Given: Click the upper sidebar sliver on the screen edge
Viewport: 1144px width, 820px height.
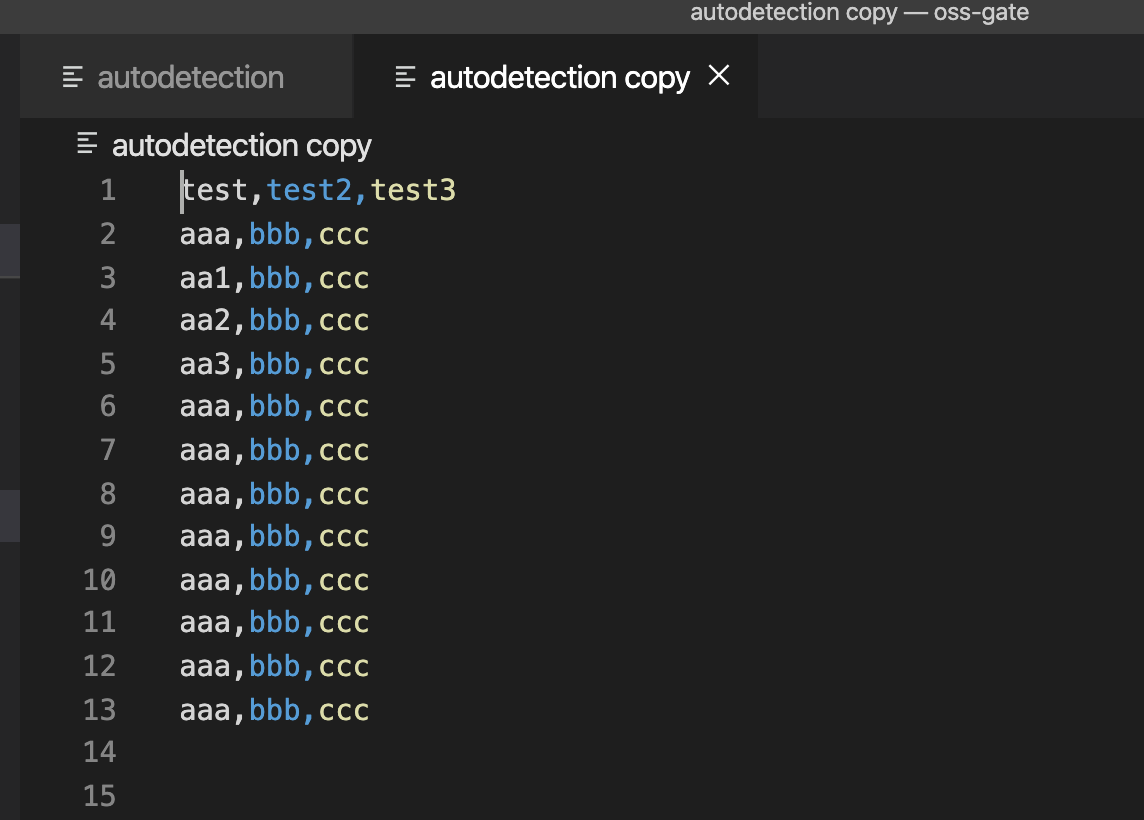Looking at the screenshot, I should [x=9, y=250].
